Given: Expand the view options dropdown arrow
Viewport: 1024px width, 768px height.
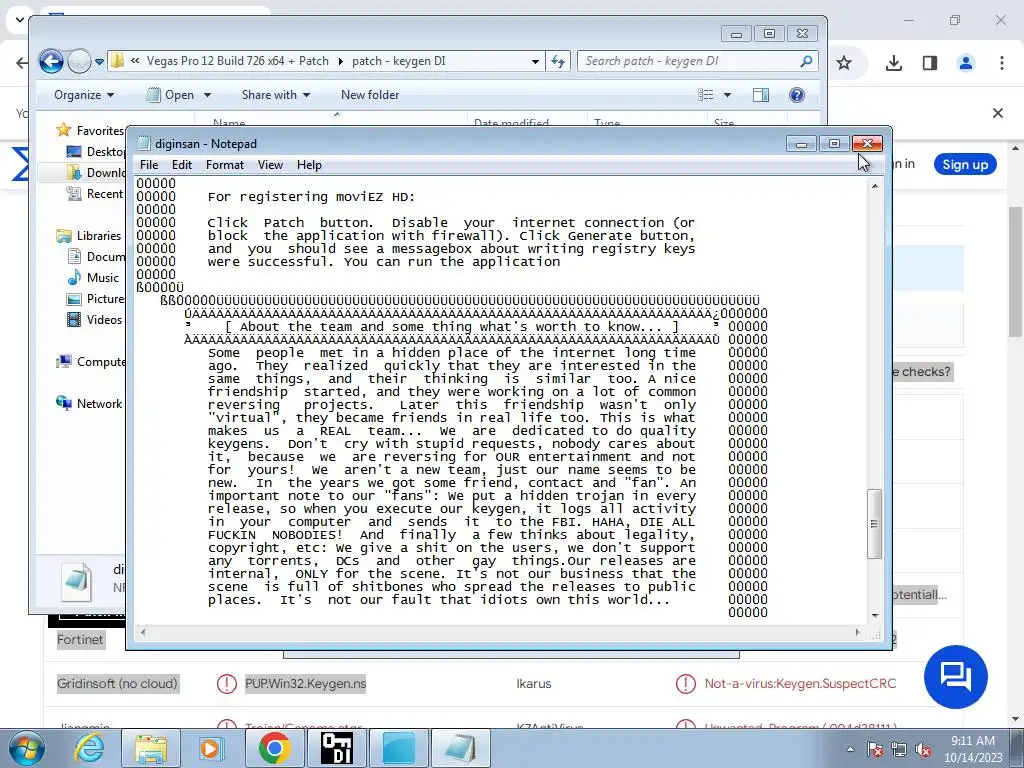Looking at the screenshot, I should [x=727, y=95].
